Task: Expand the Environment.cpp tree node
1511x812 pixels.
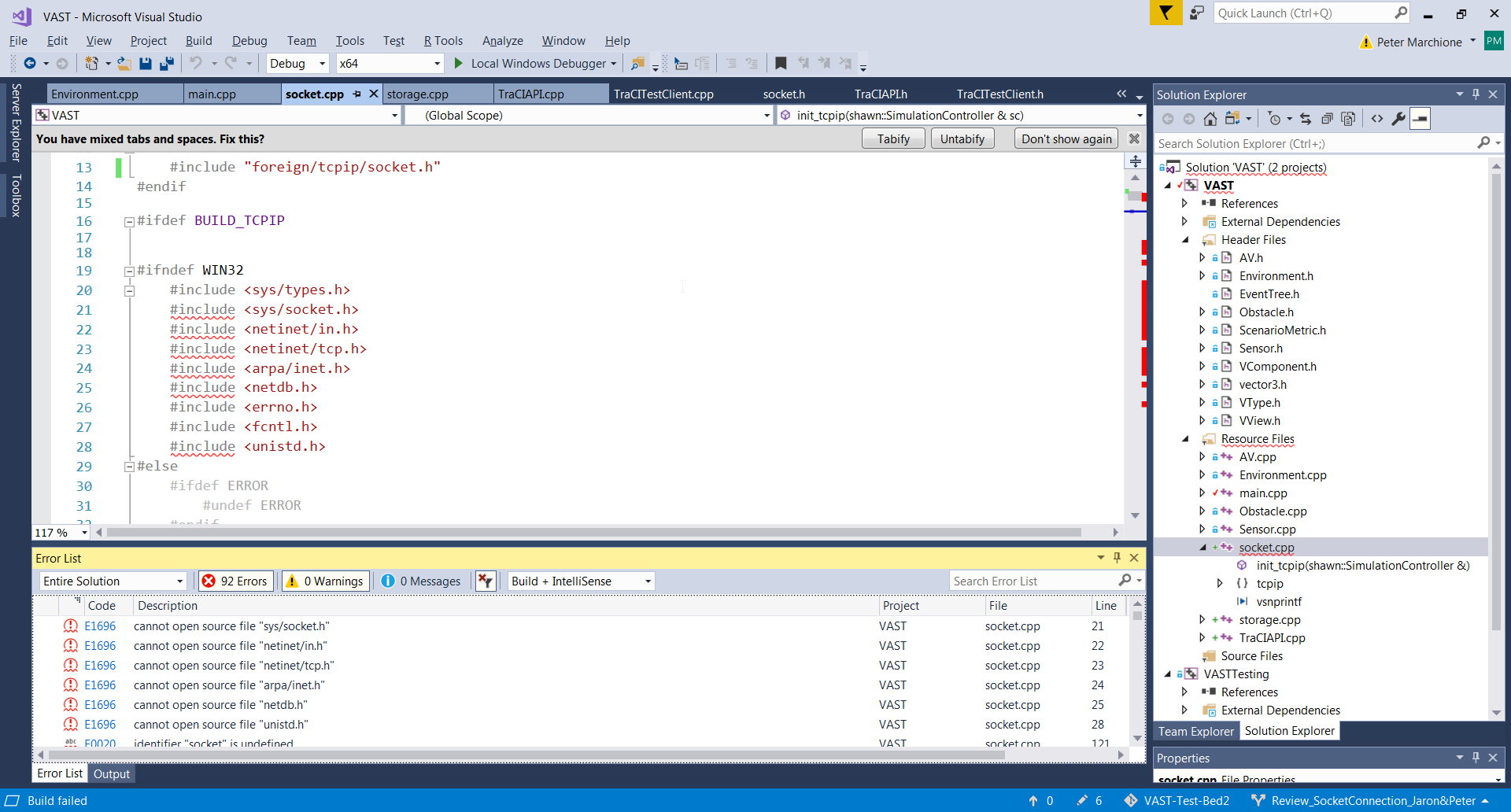Action: tap(1202, 475)
